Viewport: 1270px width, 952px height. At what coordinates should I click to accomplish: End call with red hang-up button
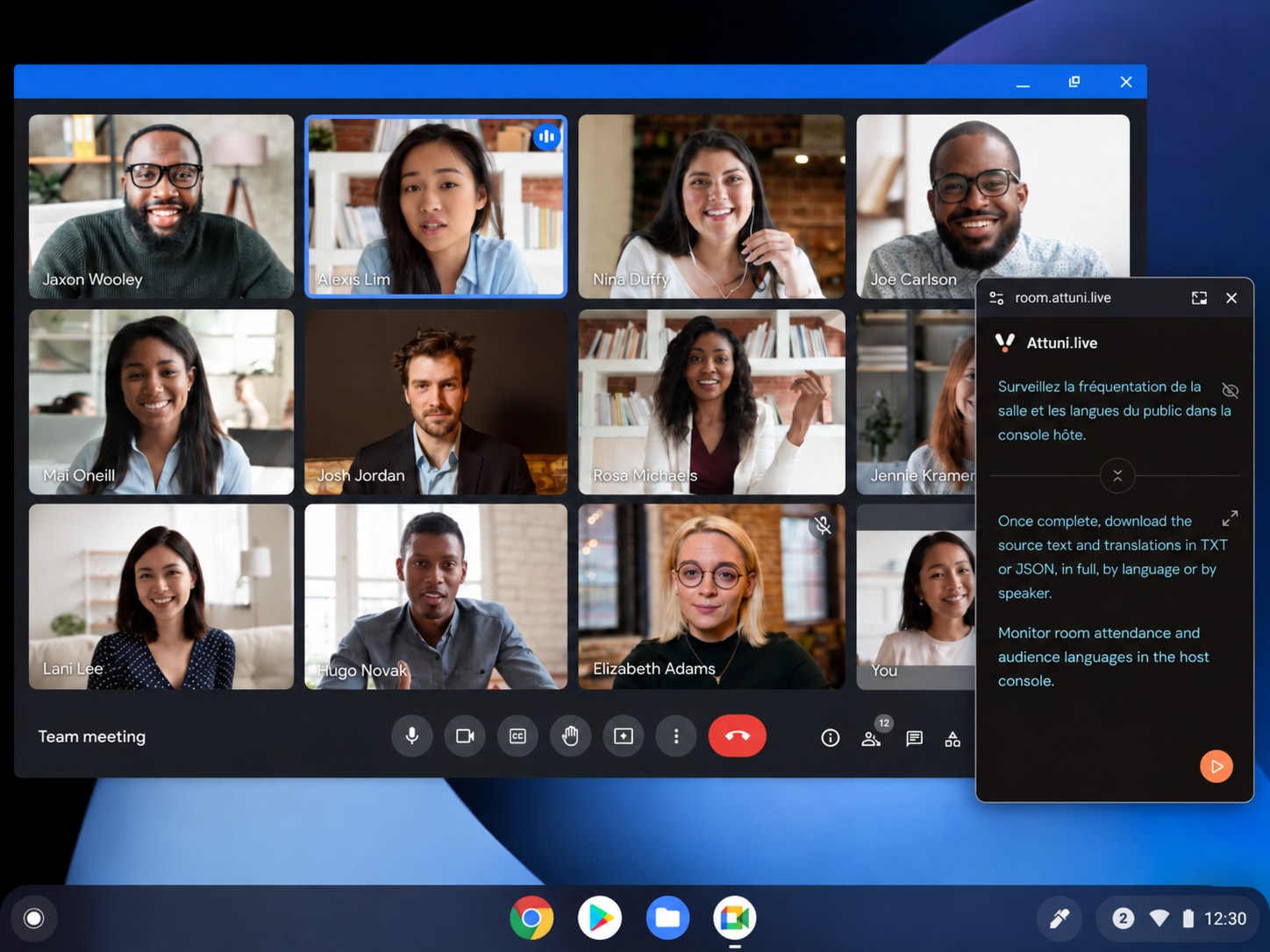pyautogui.click(x=737, y=736)
